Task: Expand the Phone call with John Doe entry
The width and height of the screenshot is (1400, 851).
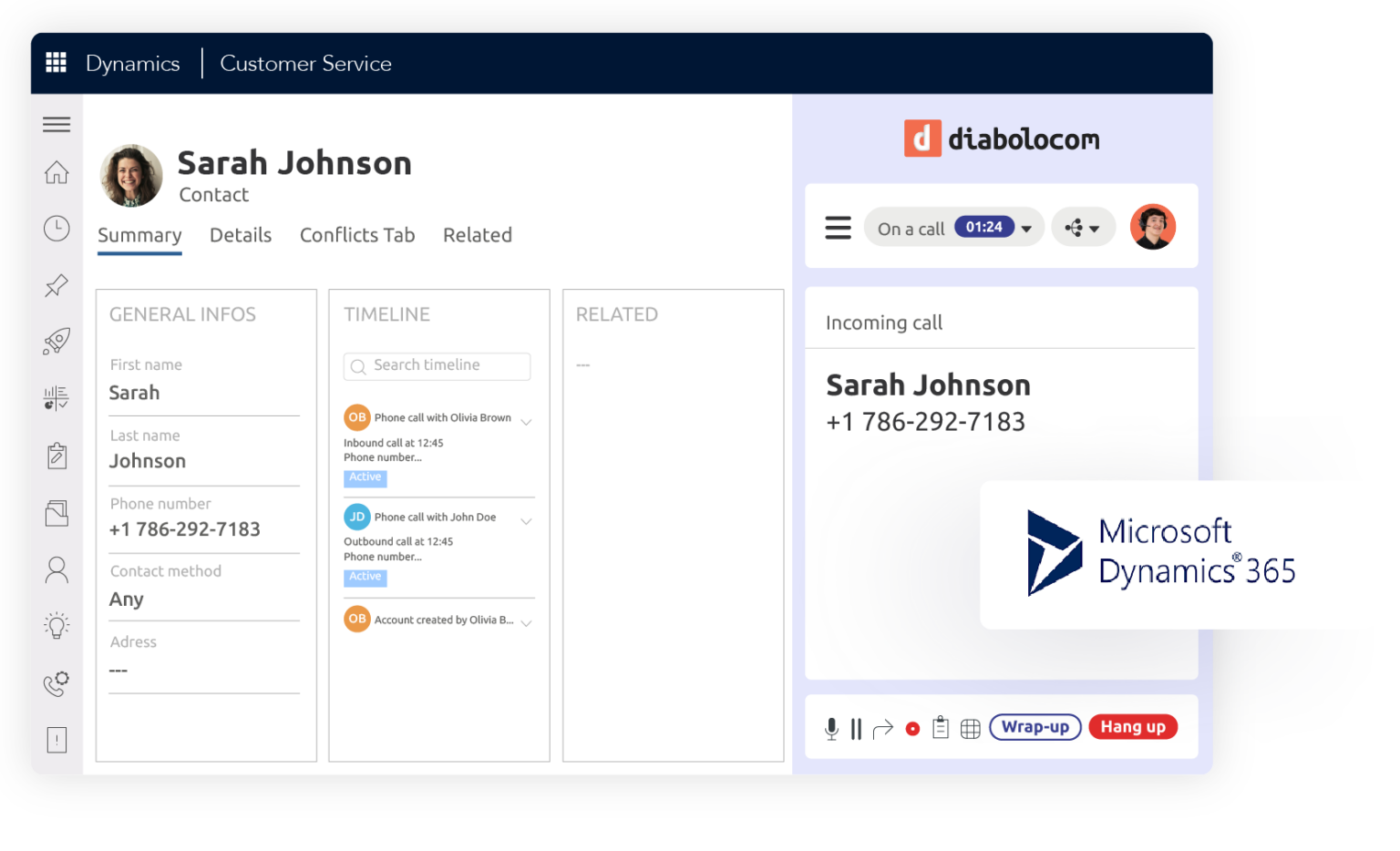Action: (526, 520)
